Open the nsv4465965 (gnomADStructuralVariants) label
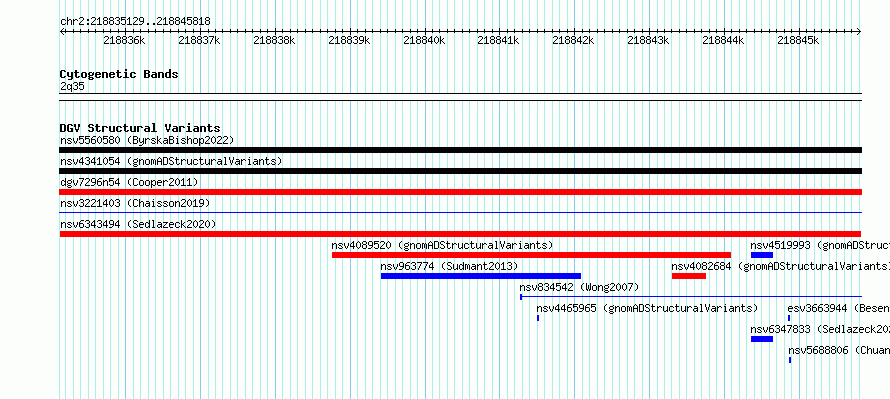 (x=647, y=308)
